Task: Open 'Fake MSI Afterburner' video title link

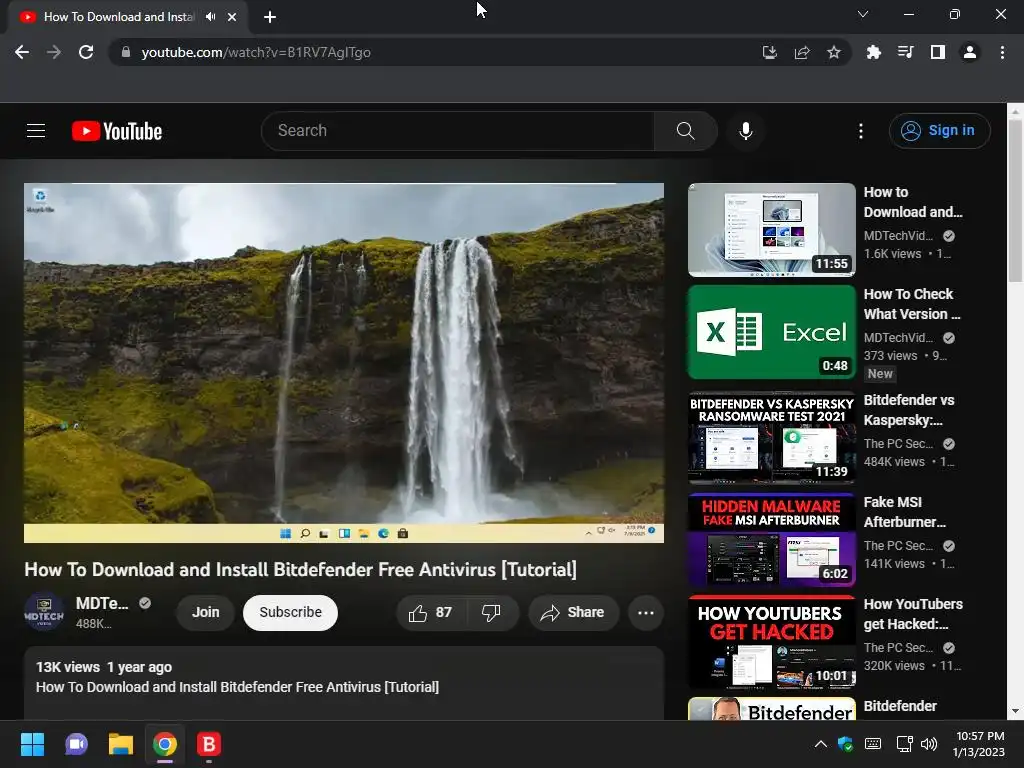Action: [904, 512]
